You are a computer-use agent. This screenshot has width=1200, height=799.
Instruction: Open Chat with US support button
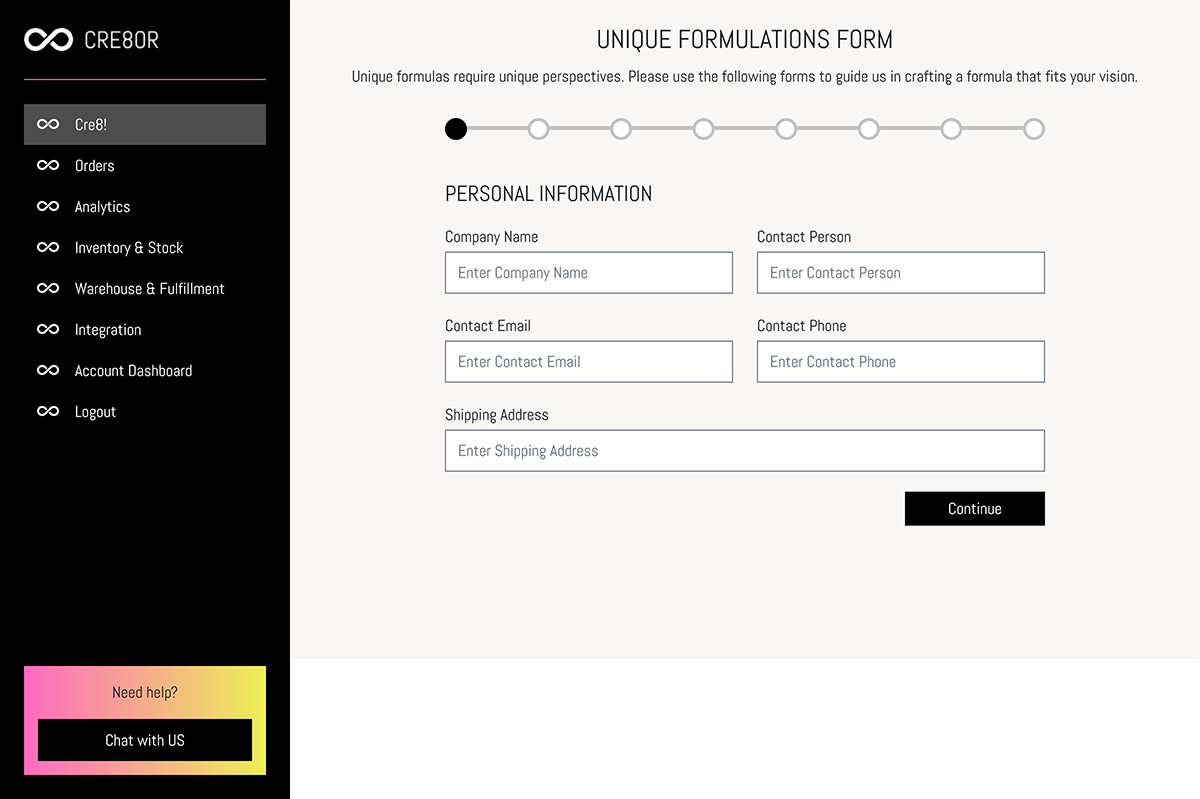click(145, 741)
